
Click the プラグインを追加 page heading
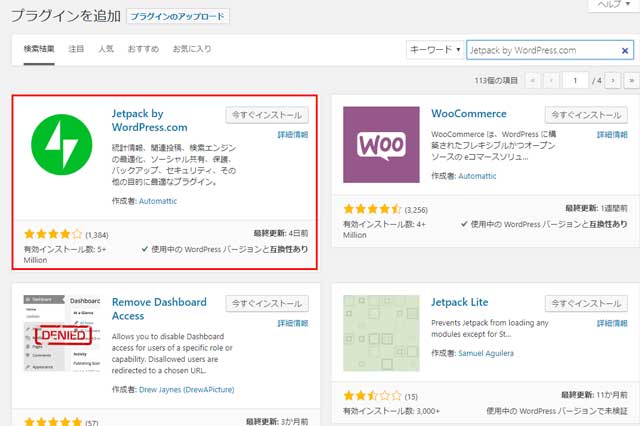click(65, 16)
